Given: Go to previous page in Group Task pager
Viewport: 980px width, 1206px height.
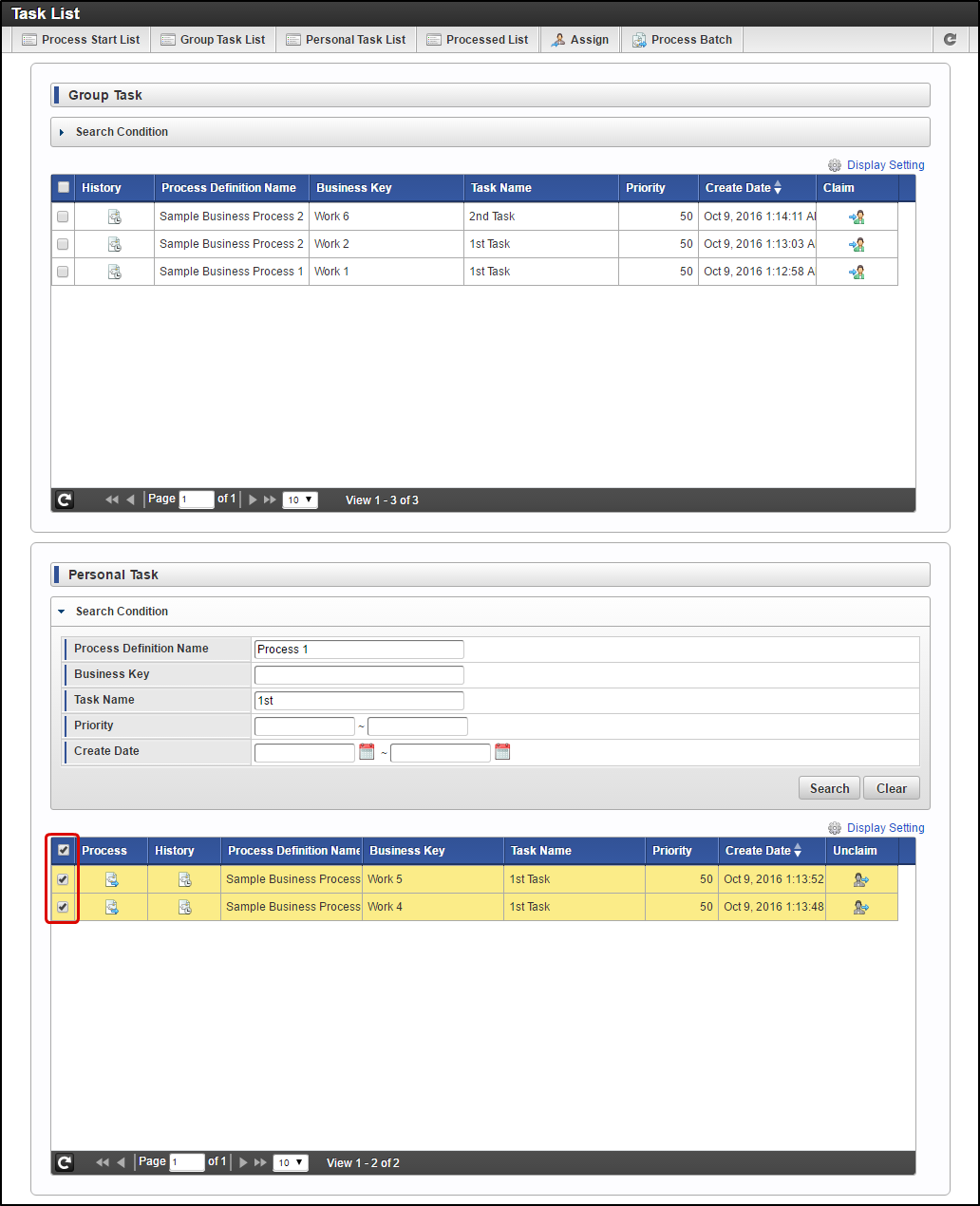Looking at the screenshot, I should (130, 499).
